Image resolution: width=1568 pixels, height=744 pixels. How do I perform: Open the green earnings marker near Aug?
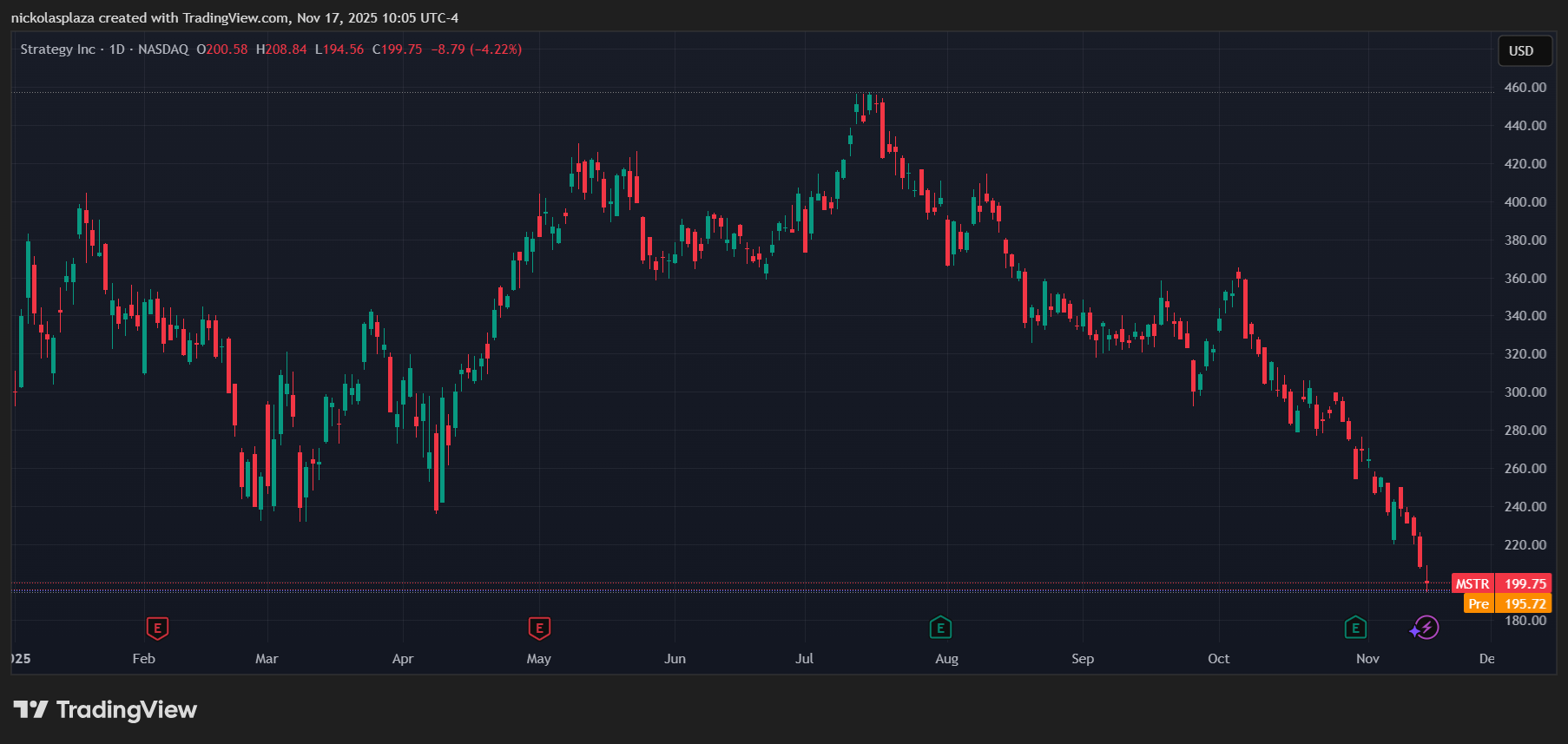pyautogui.click(x=940, y=628)
